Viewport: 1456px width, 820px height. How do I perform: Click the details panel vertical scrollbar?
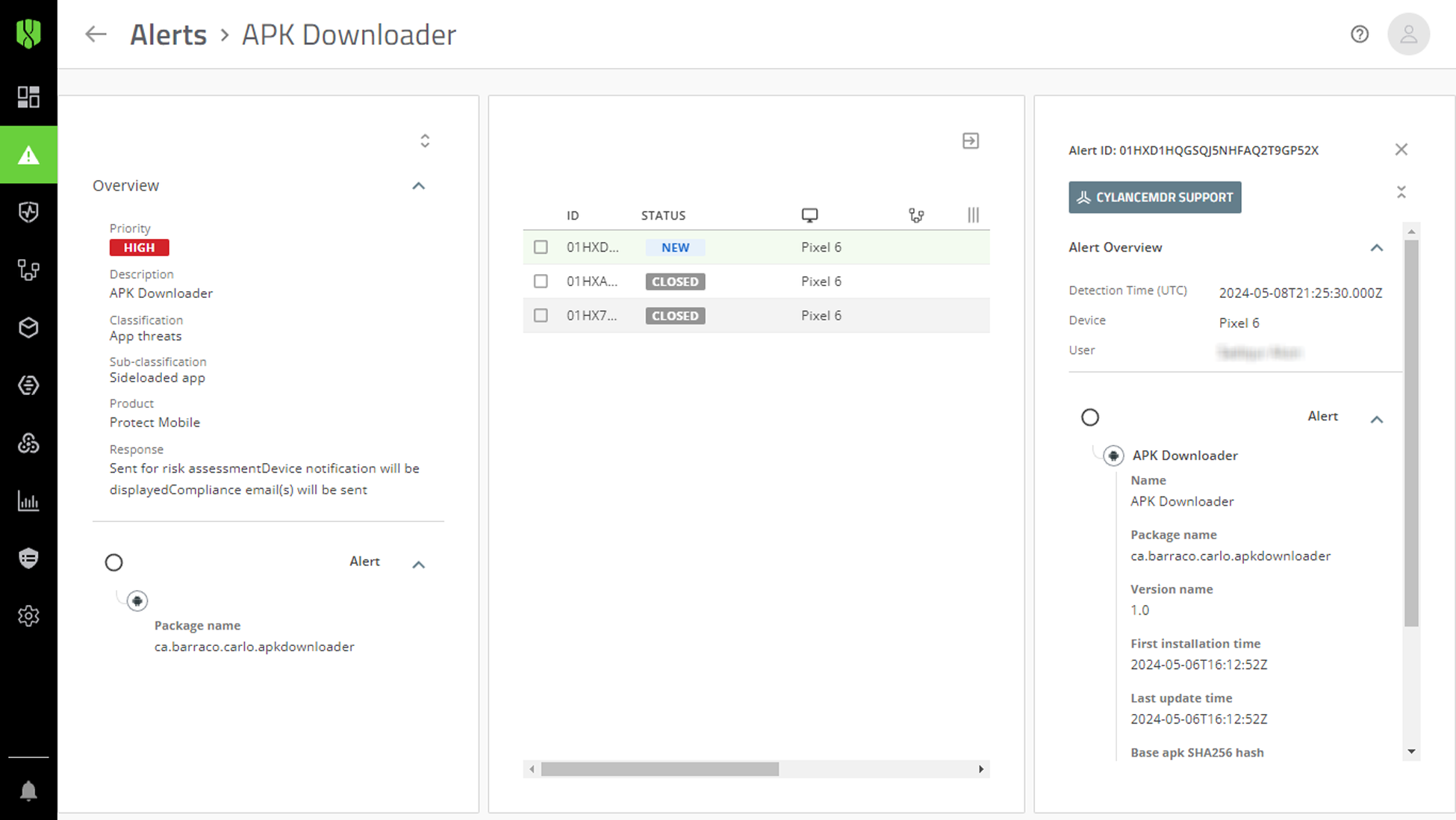pos(1411,433)
